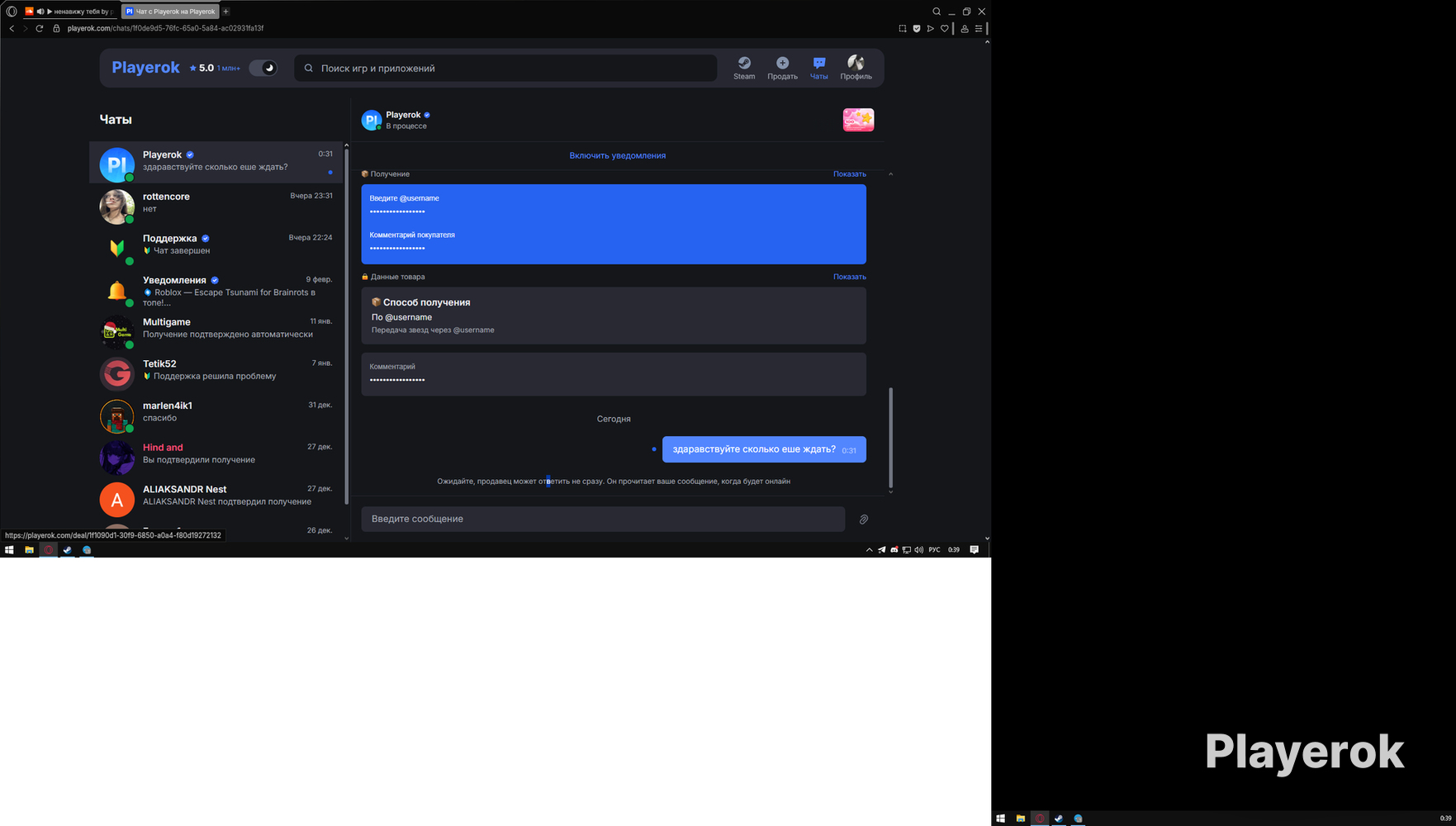The width and height of the screenshot is (1456, 826).
Task: Attach a file with the paperclip icon
Action: (x=864, y=520)
